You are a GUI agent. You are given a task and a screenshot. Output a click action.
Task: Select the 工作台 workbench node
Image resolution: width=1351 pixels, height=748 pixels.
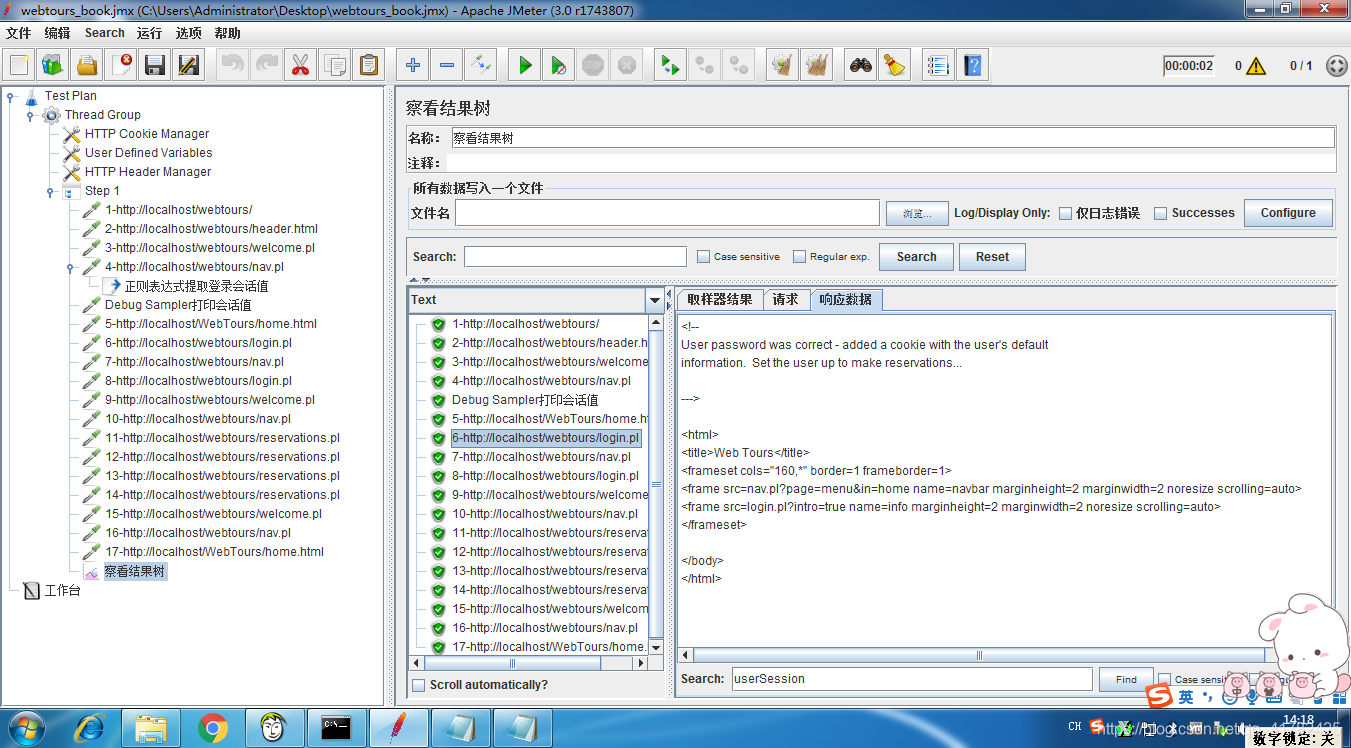pos(62,591)
